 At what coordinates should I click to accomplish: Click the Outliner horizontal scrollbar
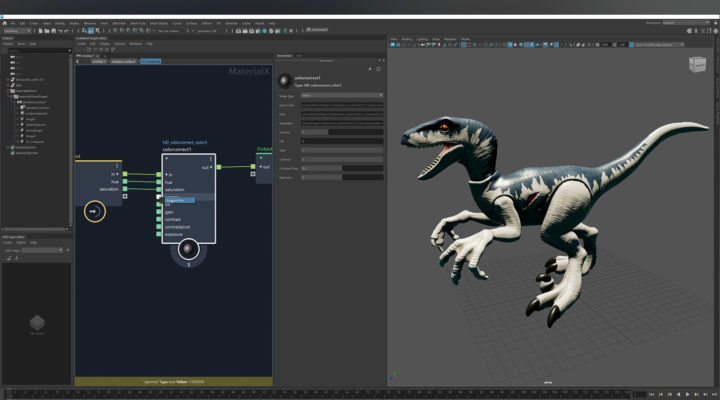(x=35, y=229)
